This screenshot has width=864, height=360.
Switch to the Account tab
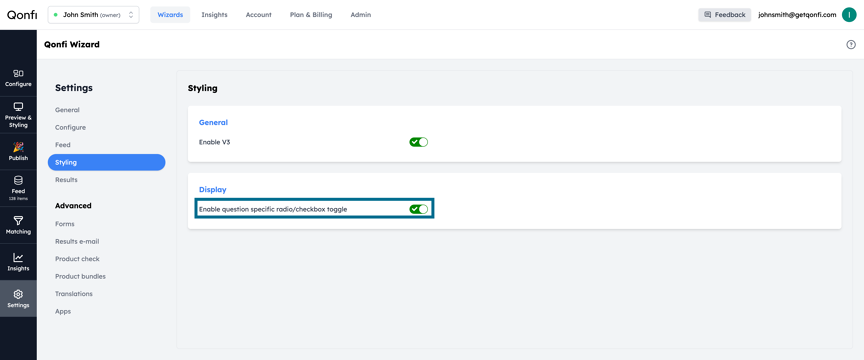tap(258, 15)
